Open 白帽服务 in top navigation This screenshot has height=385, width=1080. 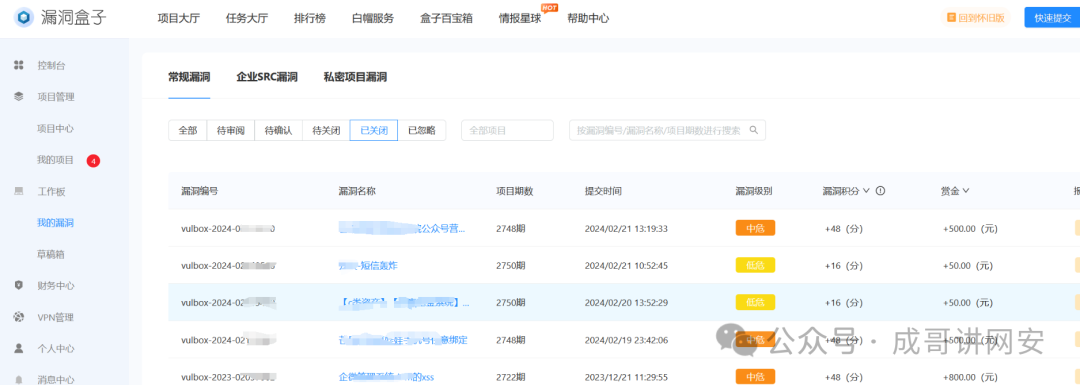pos(373,19)
